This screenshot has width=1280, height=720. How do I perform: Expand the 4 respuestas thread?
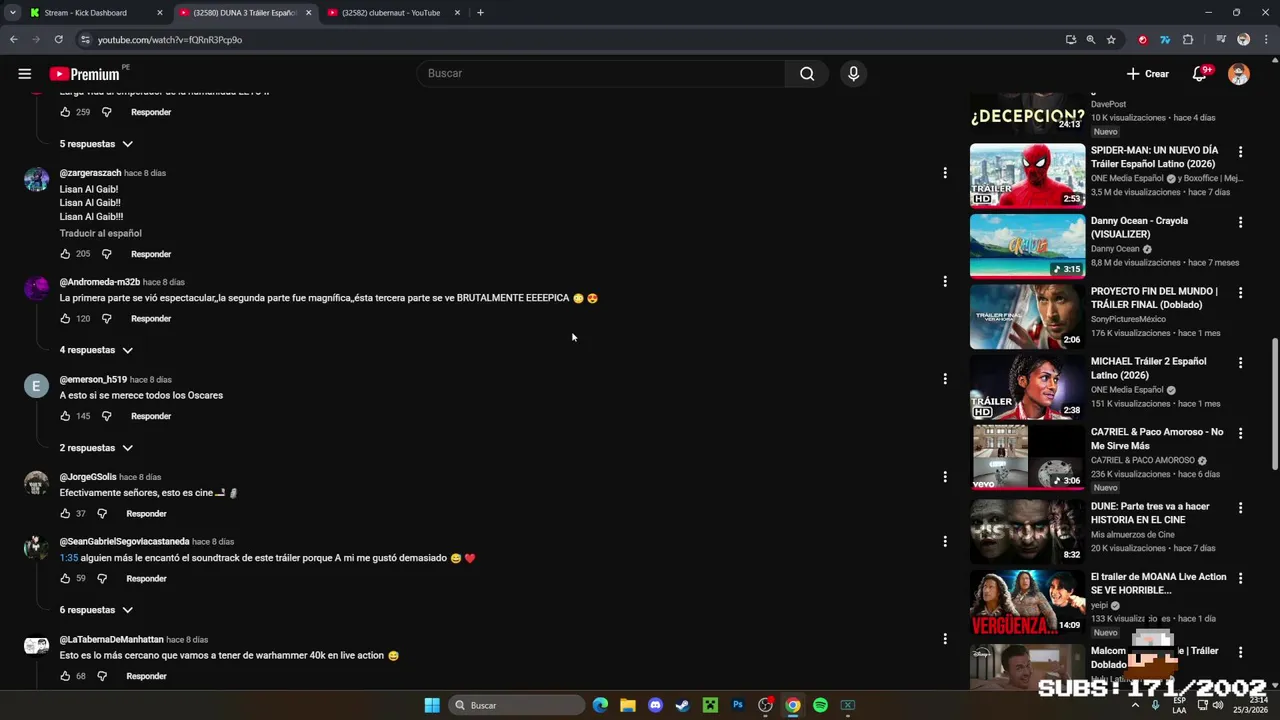pos(96,350)
